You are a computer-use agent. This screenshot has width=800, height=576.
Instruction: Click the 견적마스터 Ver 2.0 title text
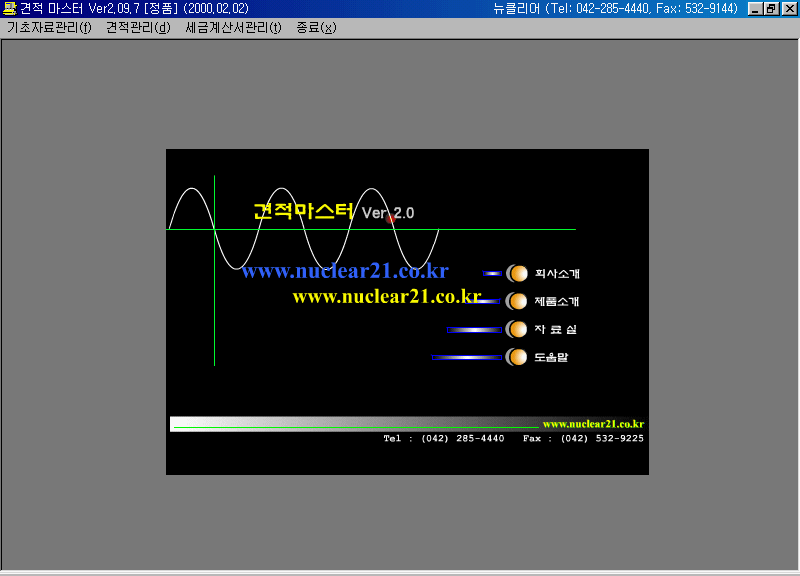[334, 211]
